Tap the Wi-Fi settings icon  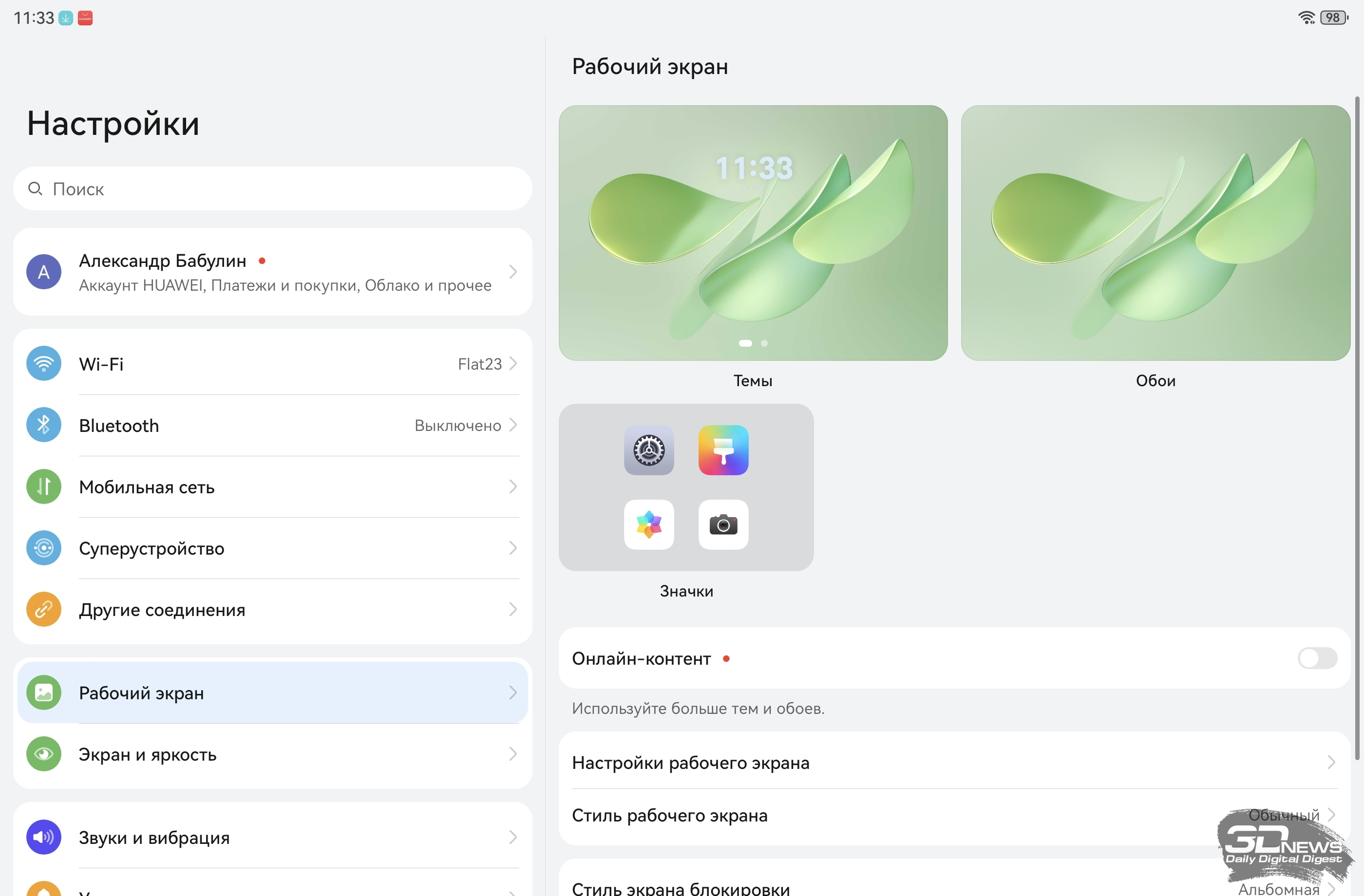point(43,363)
